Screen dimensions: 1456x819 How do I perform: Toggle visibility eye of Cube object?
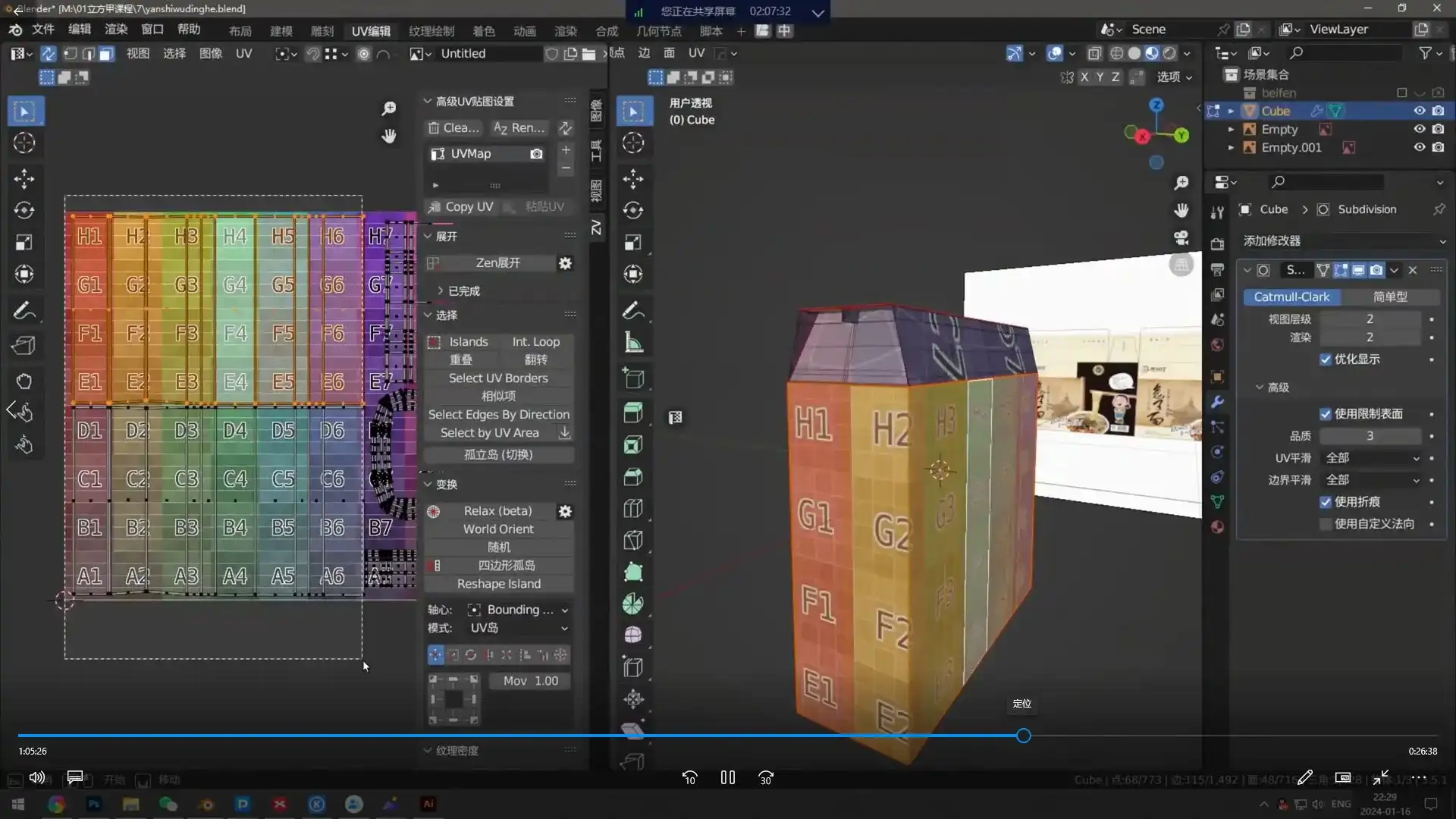pyautogui.click(x=1419, y=111)
